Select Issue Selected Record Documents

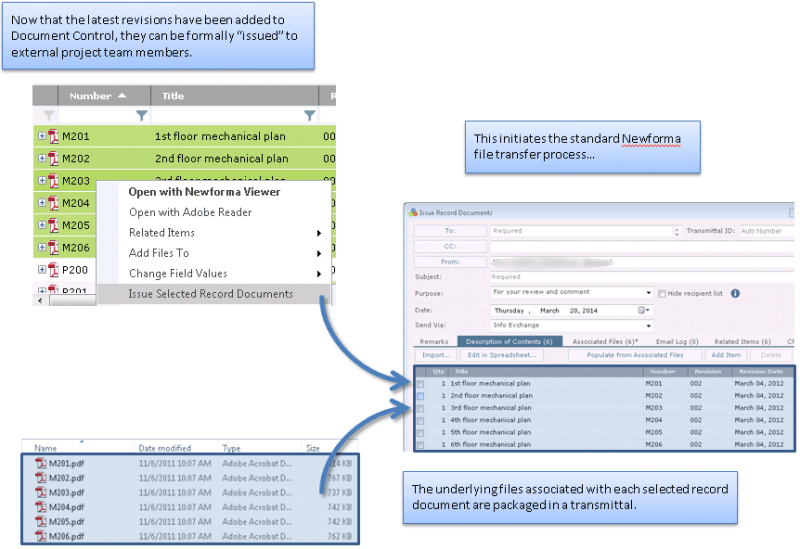[214, 294]
